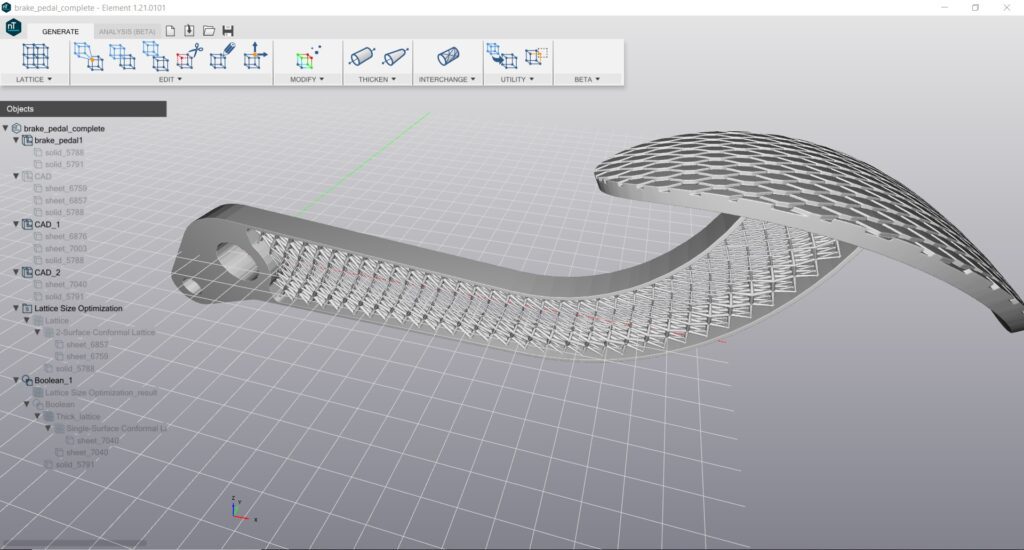The image size is (1024, 550).
Task: Select Boolean_1 in the Objects tree
Action: (53, 381)
